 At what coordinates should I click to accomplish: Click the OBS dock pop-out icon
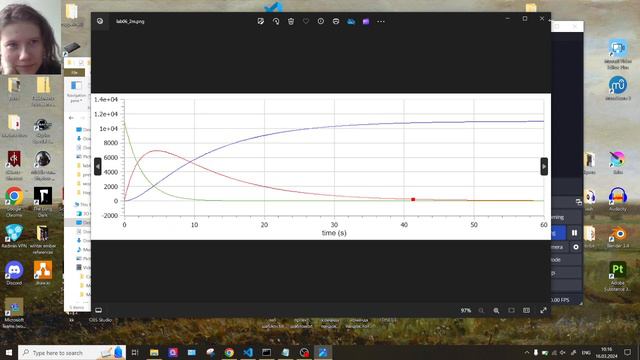click(x=578, y=202)
